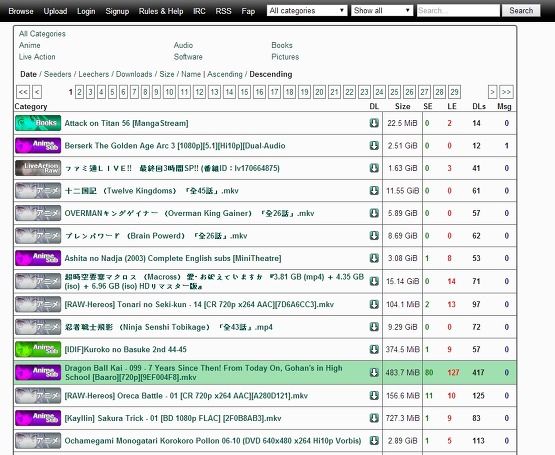Viewport: 555px width, 455px height.
Task: Click the Search button
Action: 521,11
